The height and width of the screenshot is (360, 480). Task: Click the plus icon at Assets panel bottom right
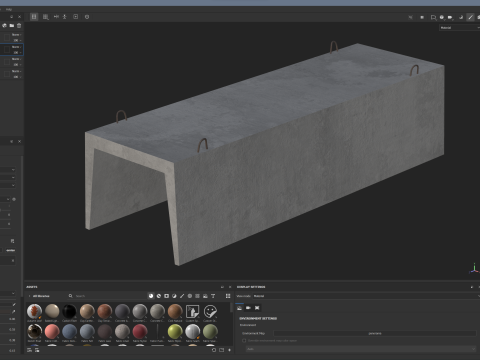click(x=229, y=350)
